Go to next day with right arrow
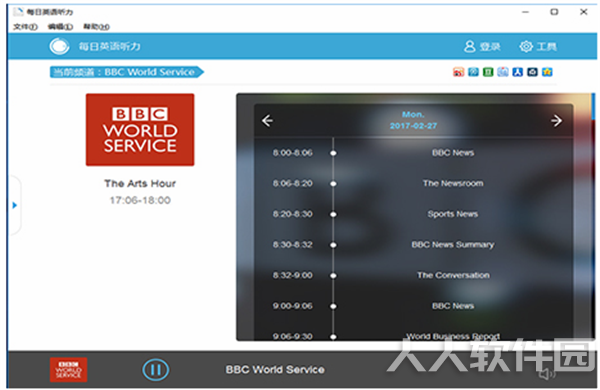Screen dimensions: 600x390 (x=556, y=121)
